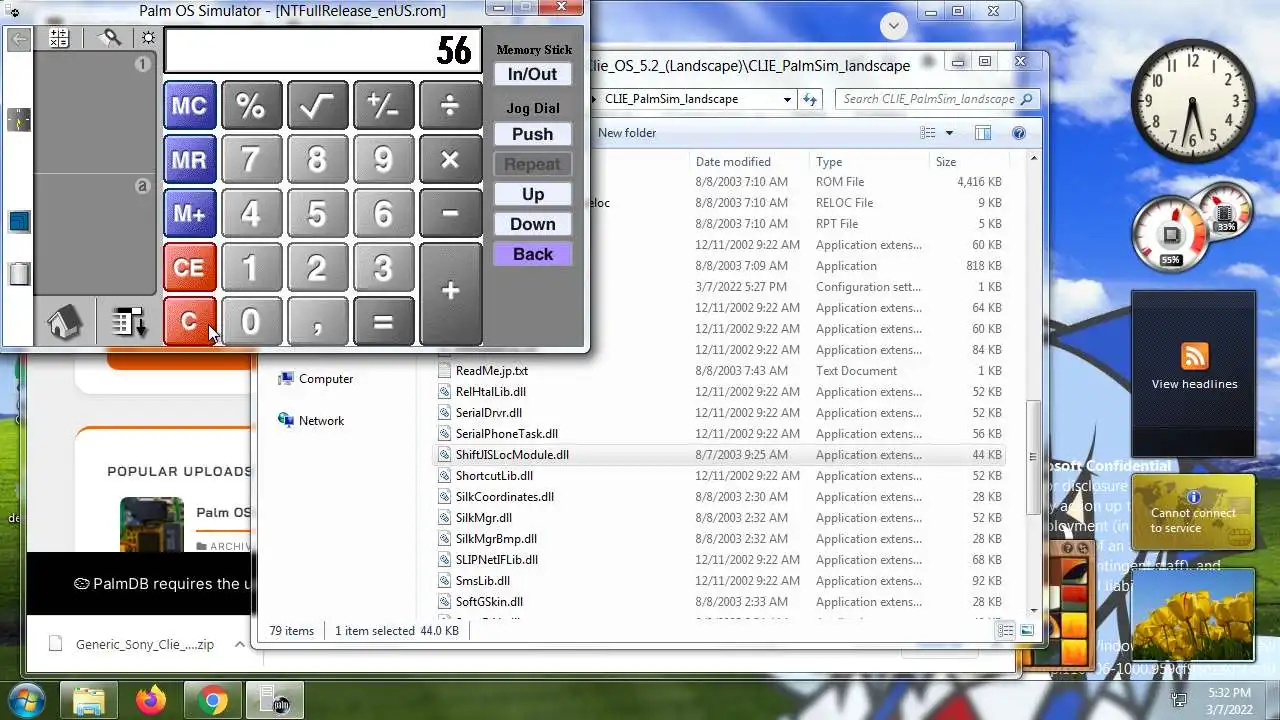Select Computer in the Explorer navigation pane
Screen dimensions: 1280x720
326,379
